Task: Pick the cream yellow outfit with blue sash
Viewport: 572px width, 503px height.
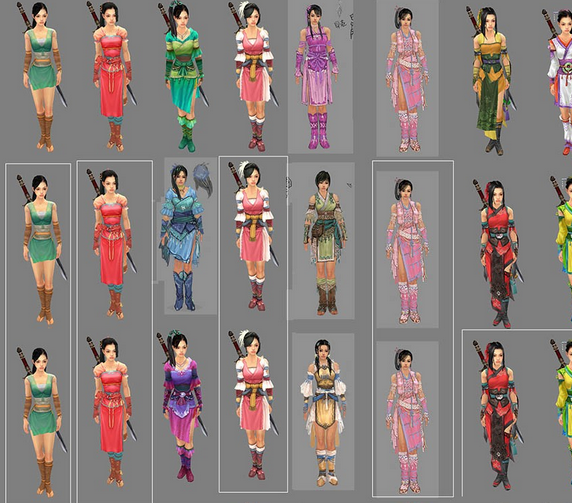Action: point(323,413)
